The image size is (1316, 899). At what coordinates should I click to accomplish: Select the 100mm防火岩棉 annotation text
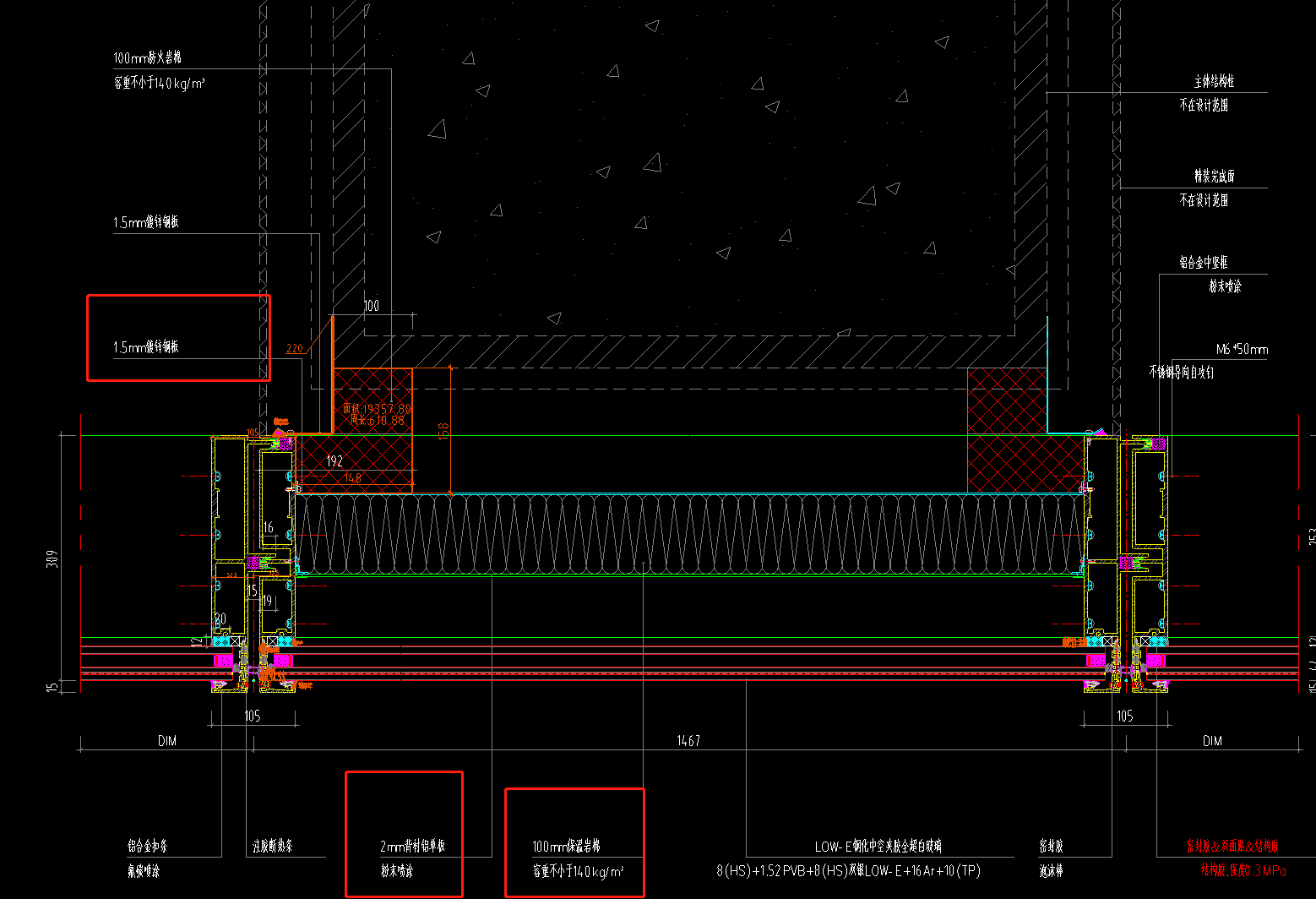[147, 58]
